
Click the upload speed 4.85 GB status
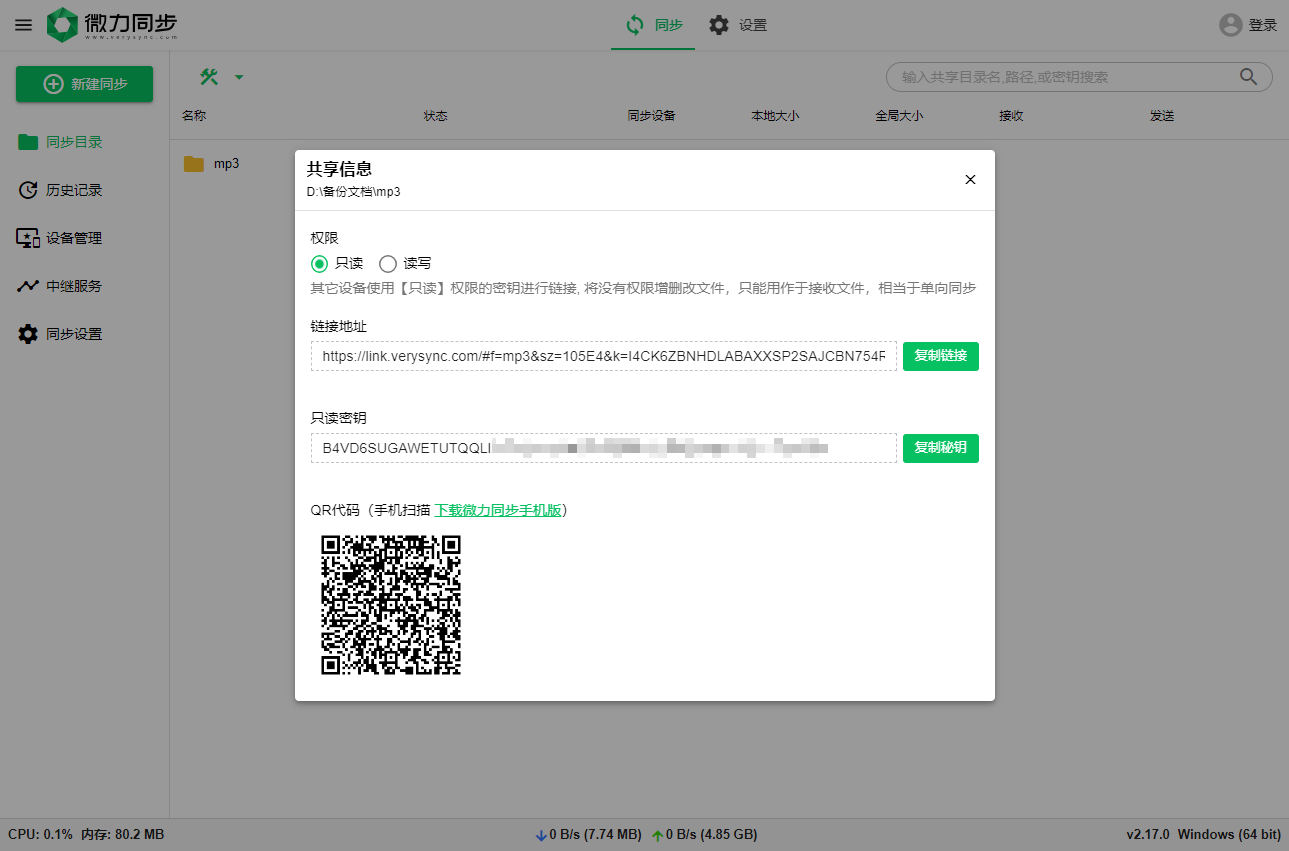(704, 835)
